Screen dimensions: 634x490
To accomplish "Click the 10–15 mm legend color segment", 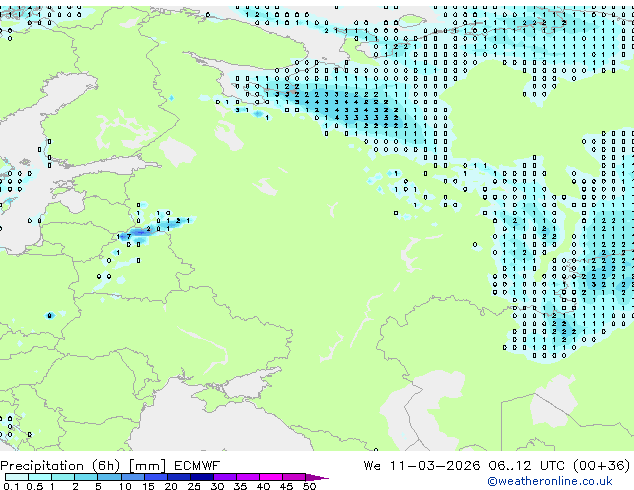I will tap(132, 477).
